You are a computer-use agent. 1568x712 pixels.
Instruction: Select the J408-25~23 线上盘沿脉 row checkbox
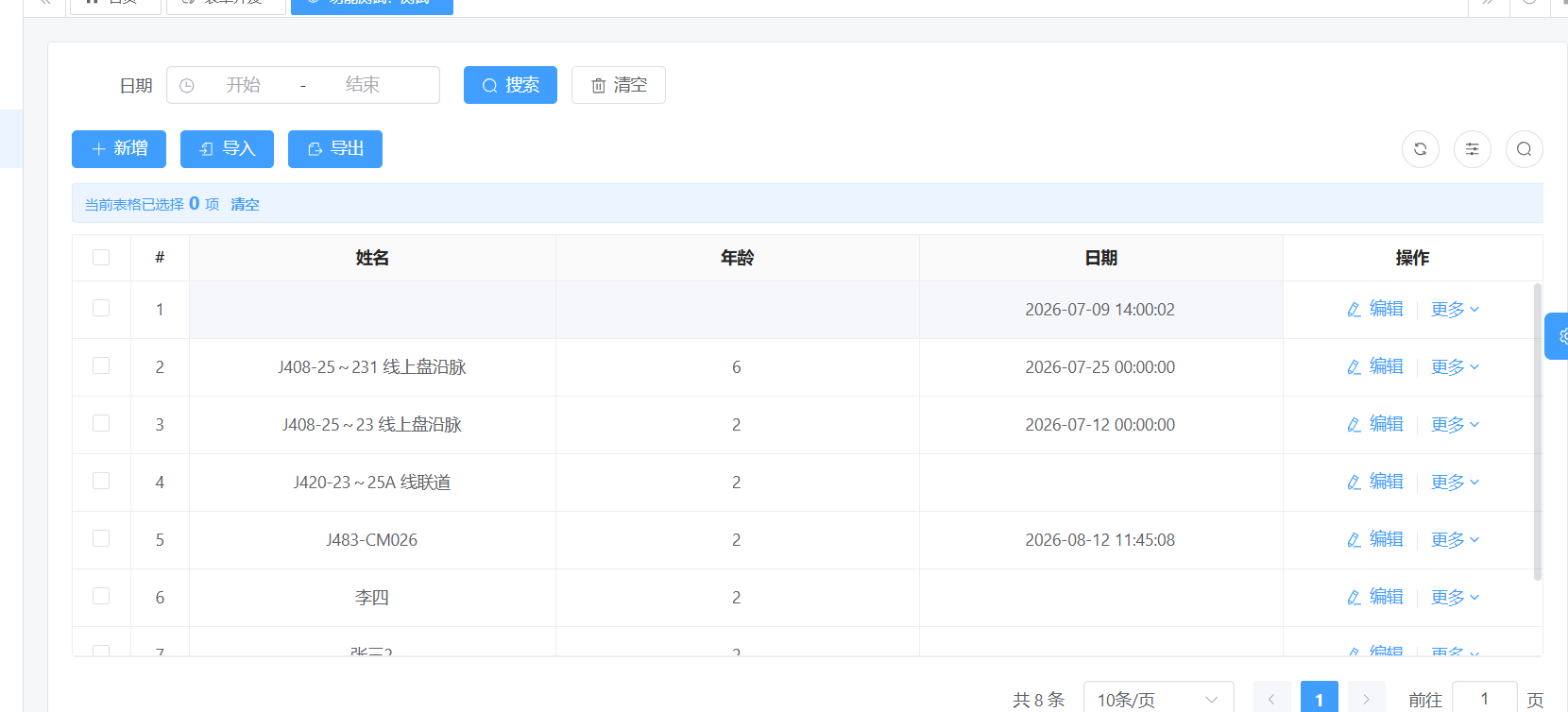point(101,424)
